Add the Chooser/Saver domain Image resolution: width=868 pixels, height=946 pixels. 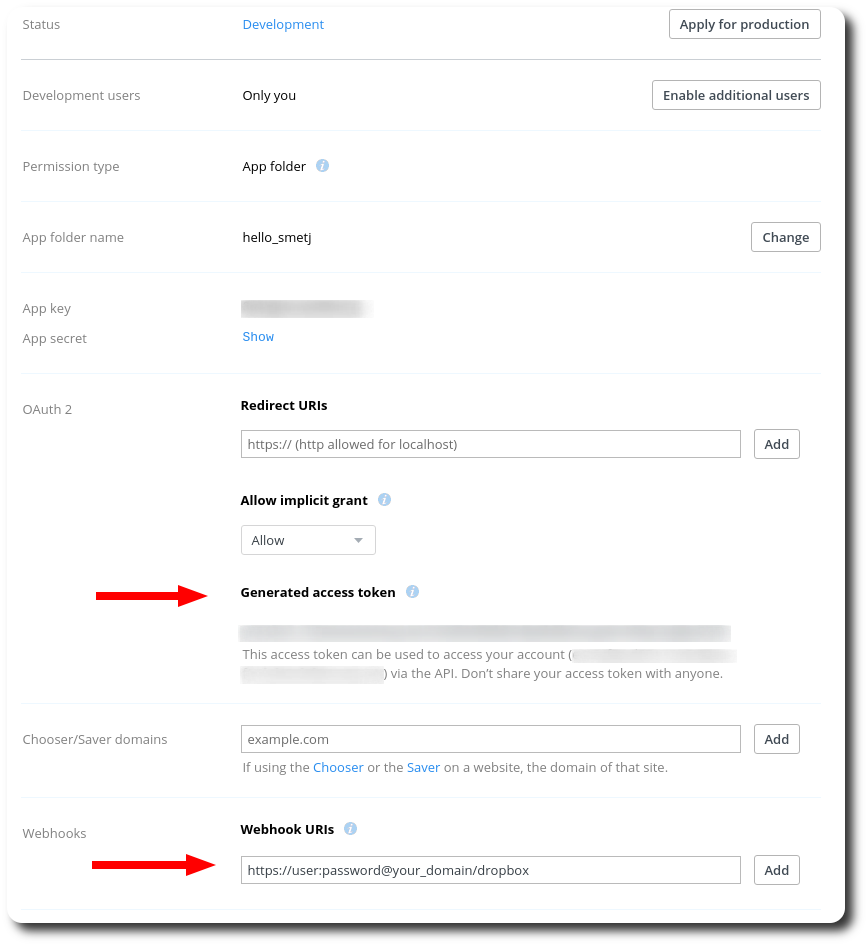[x=776, y=739]
